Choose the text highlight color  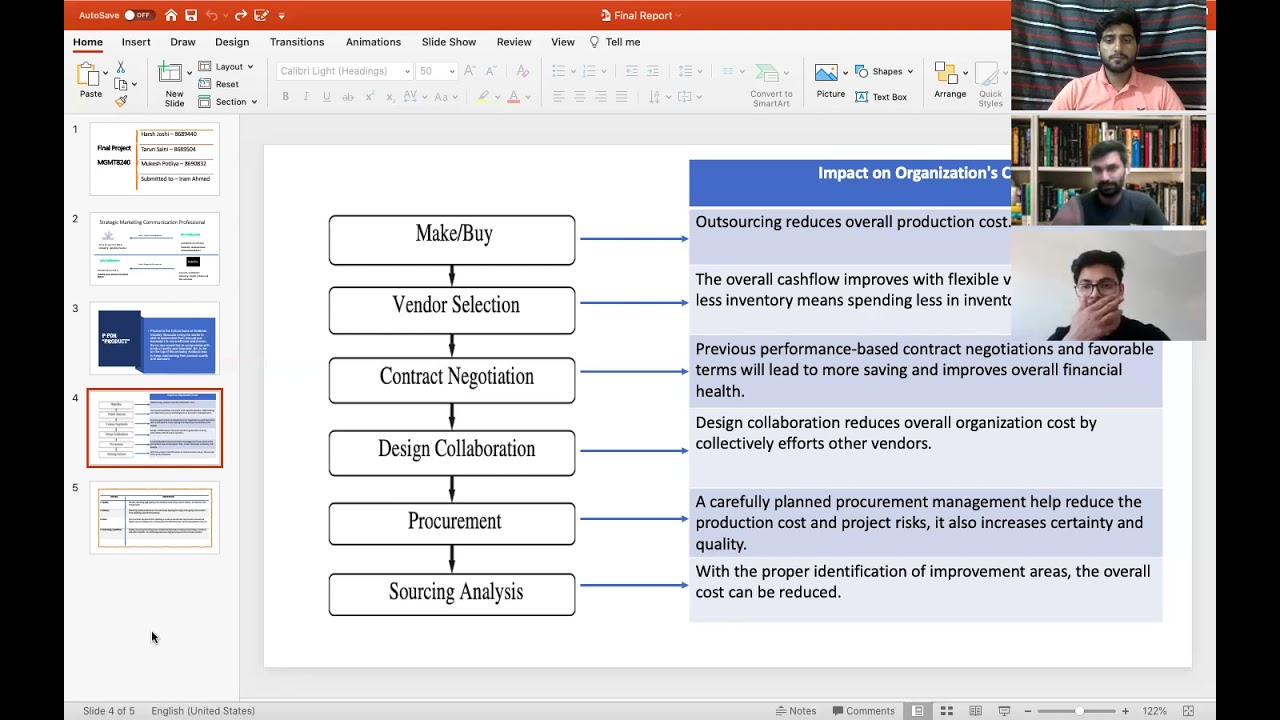[x=484, y=97]
